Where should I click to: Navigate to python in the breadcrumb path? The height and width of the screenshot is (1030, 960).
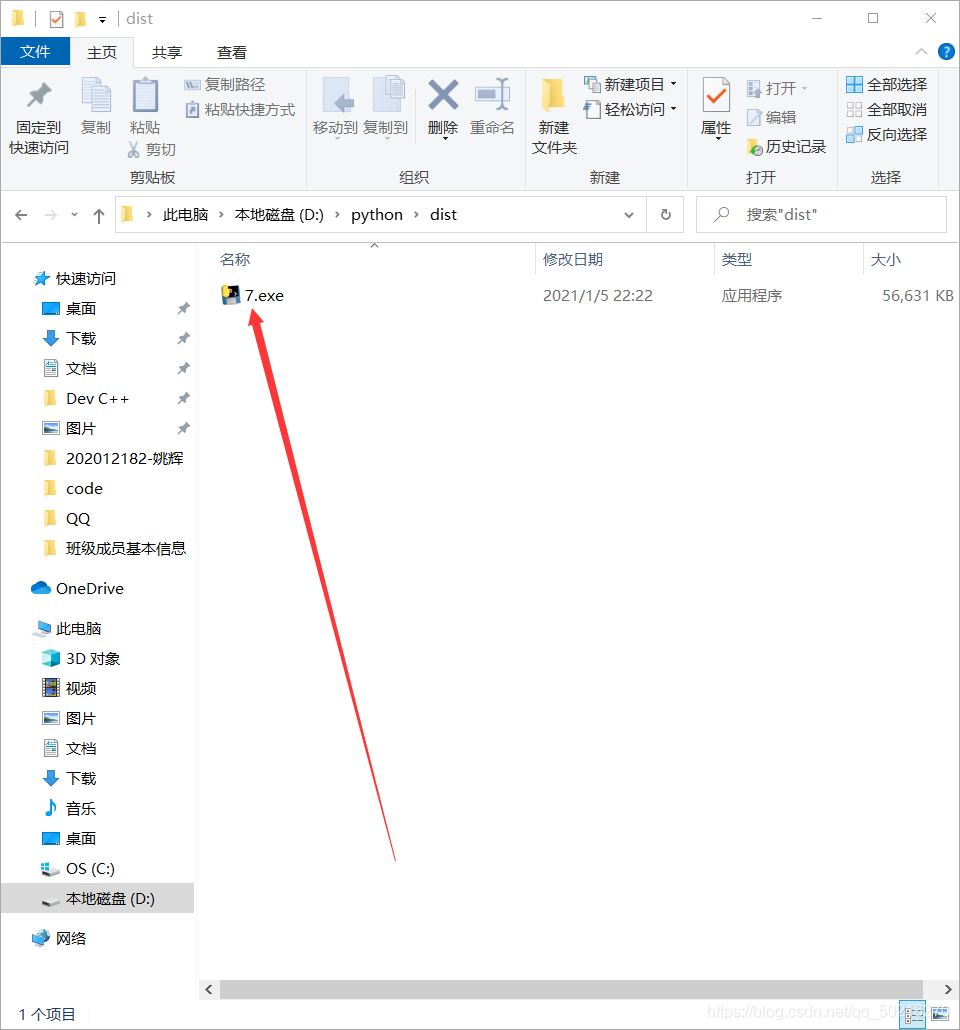pos(377,214)
